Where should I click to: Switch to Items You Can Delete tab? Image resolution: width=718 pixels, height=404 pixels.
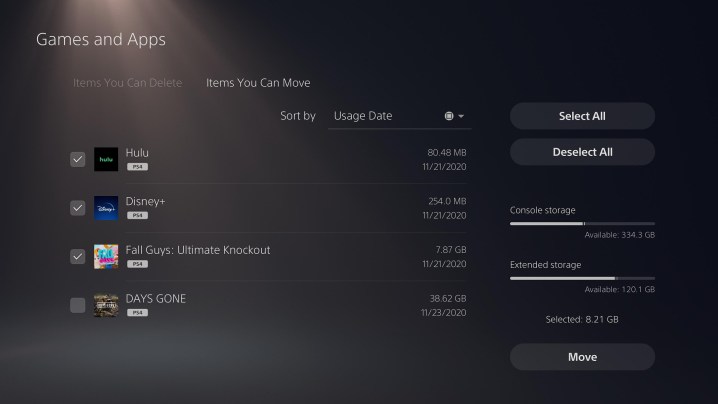128,83
